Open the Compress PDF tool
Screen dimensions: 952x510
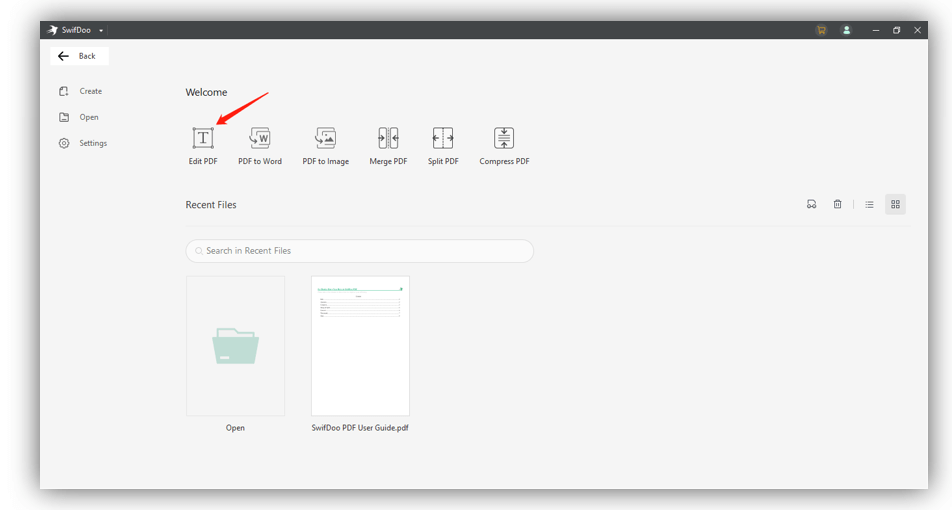504,146
